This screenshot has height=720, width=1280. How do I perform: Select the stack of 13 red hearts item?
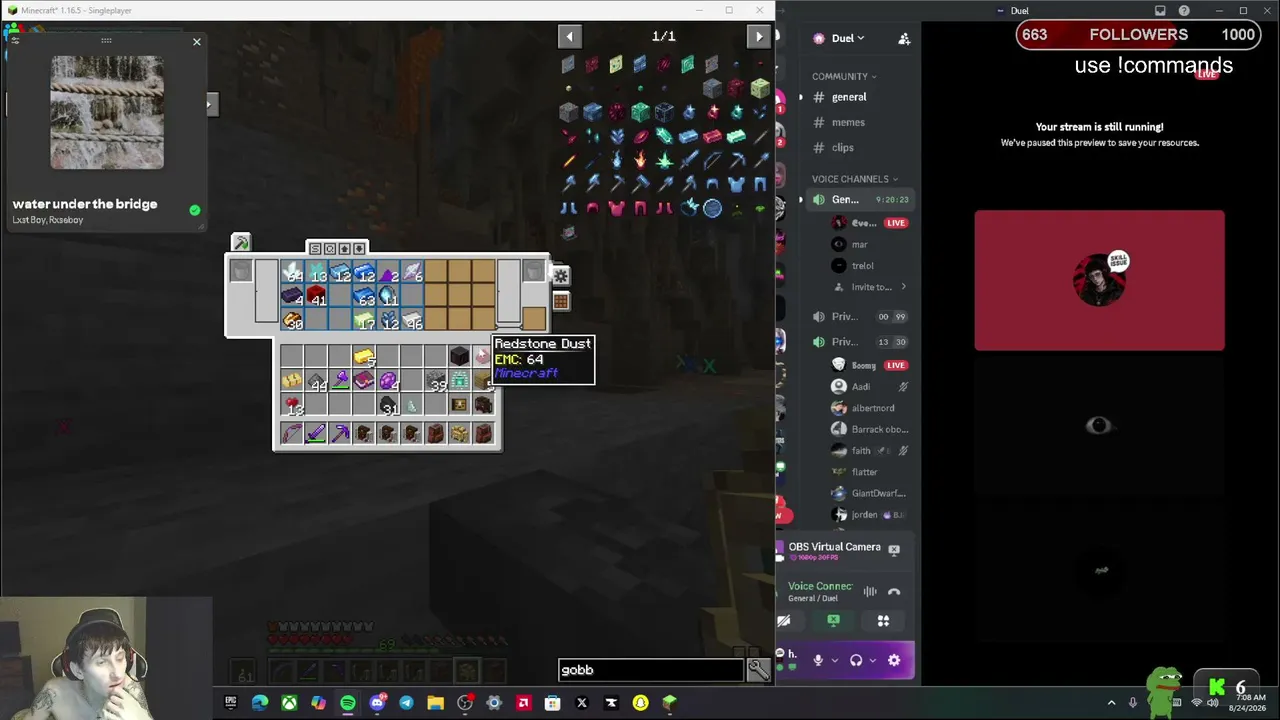click(x=292, y=405)
